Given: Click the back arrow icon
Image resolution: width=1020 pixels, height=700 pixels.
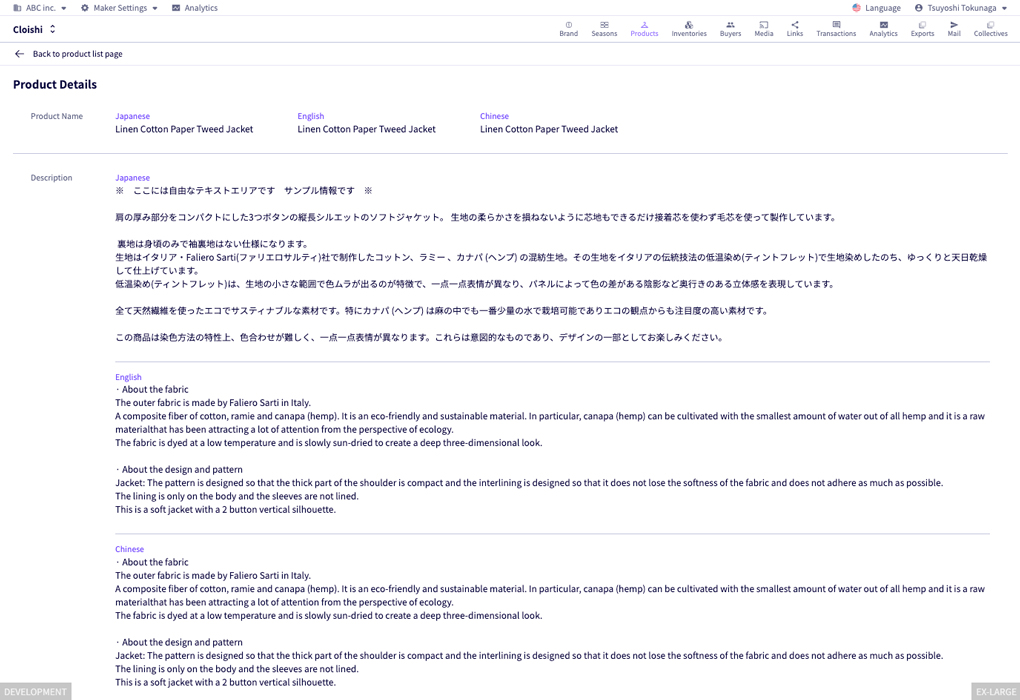Looking at the screenshot, I should click(x=20, y=54).
